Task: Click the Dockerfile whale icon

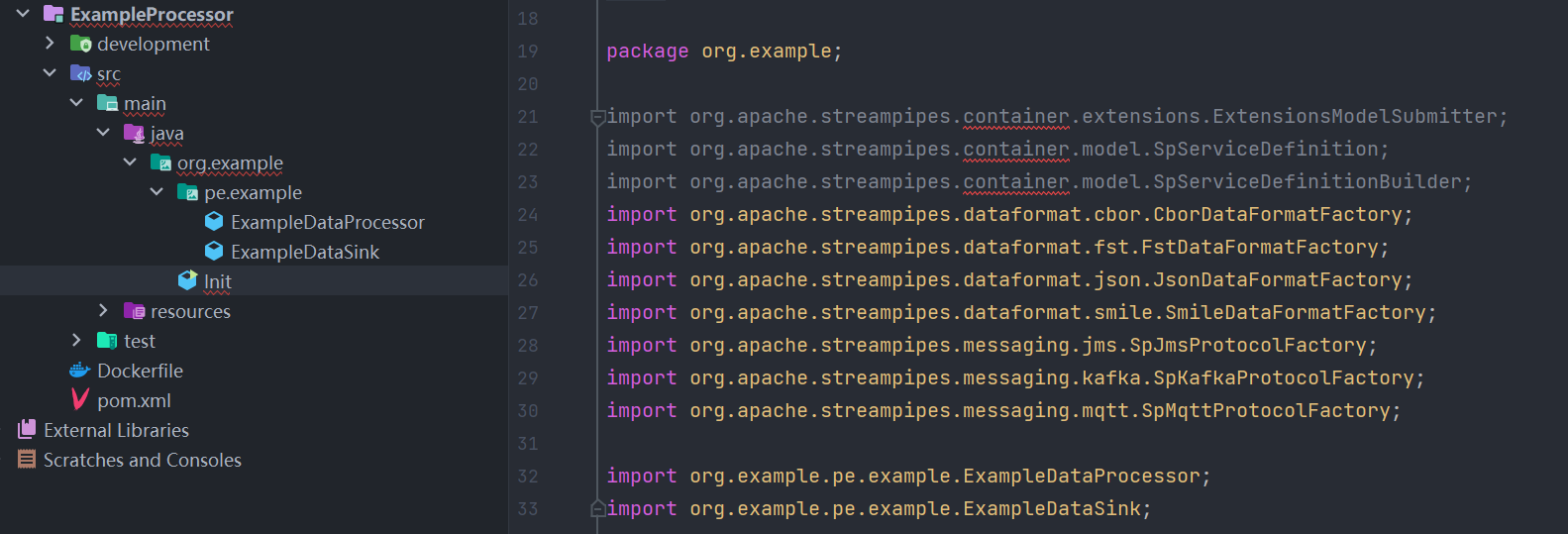Action: click(x=80, y=371)
